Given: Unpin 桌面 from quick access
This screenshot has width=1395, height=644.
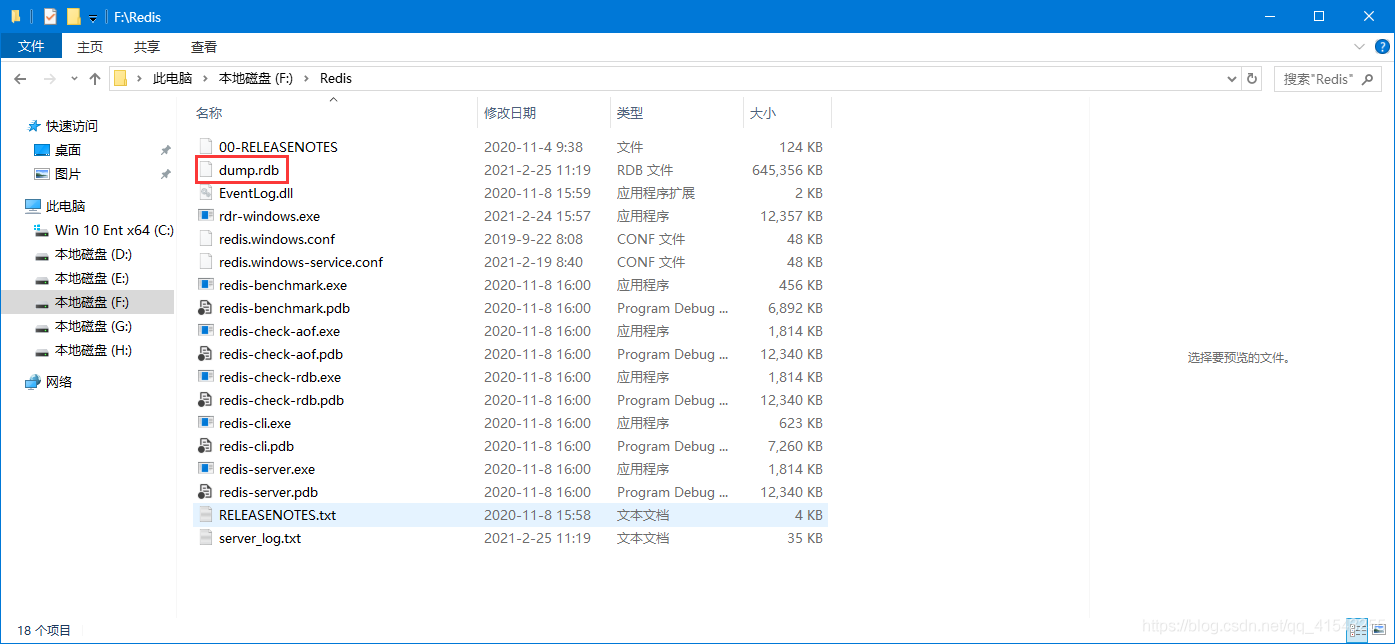Looking at the screenshot, I should click(165, 149).
